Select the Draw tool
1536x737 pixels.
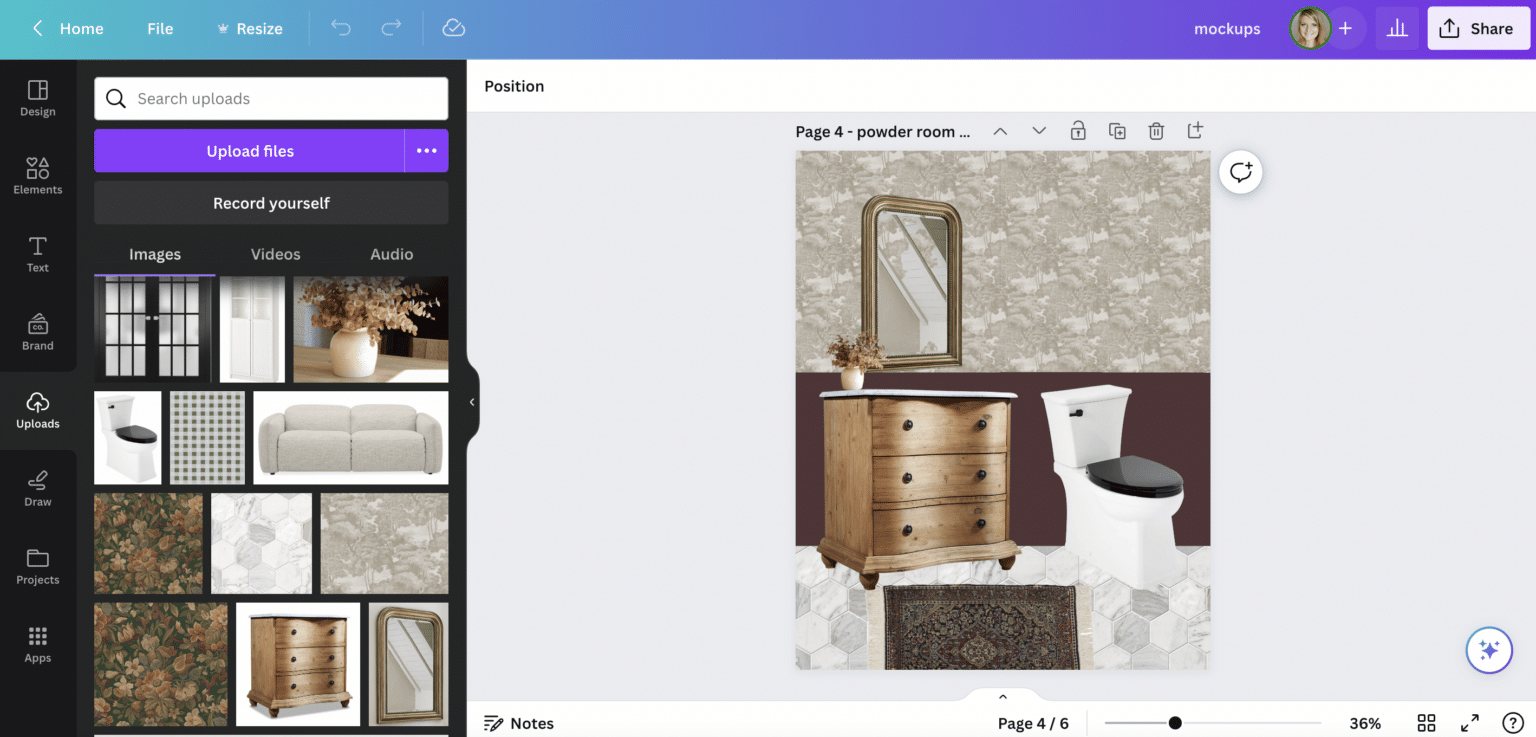pyautogui.click(x=38, y=488)
